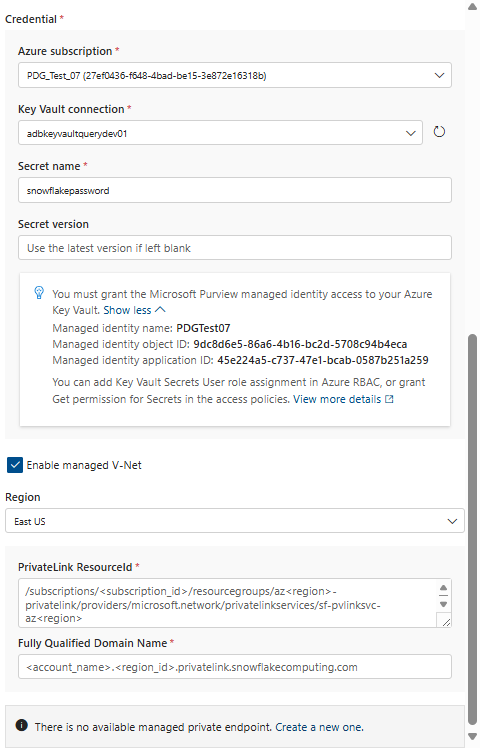Image resolution: width=489 pixels, height=750 pixels.
Task: Click the Secret name input field
Action: coord(234,190)
